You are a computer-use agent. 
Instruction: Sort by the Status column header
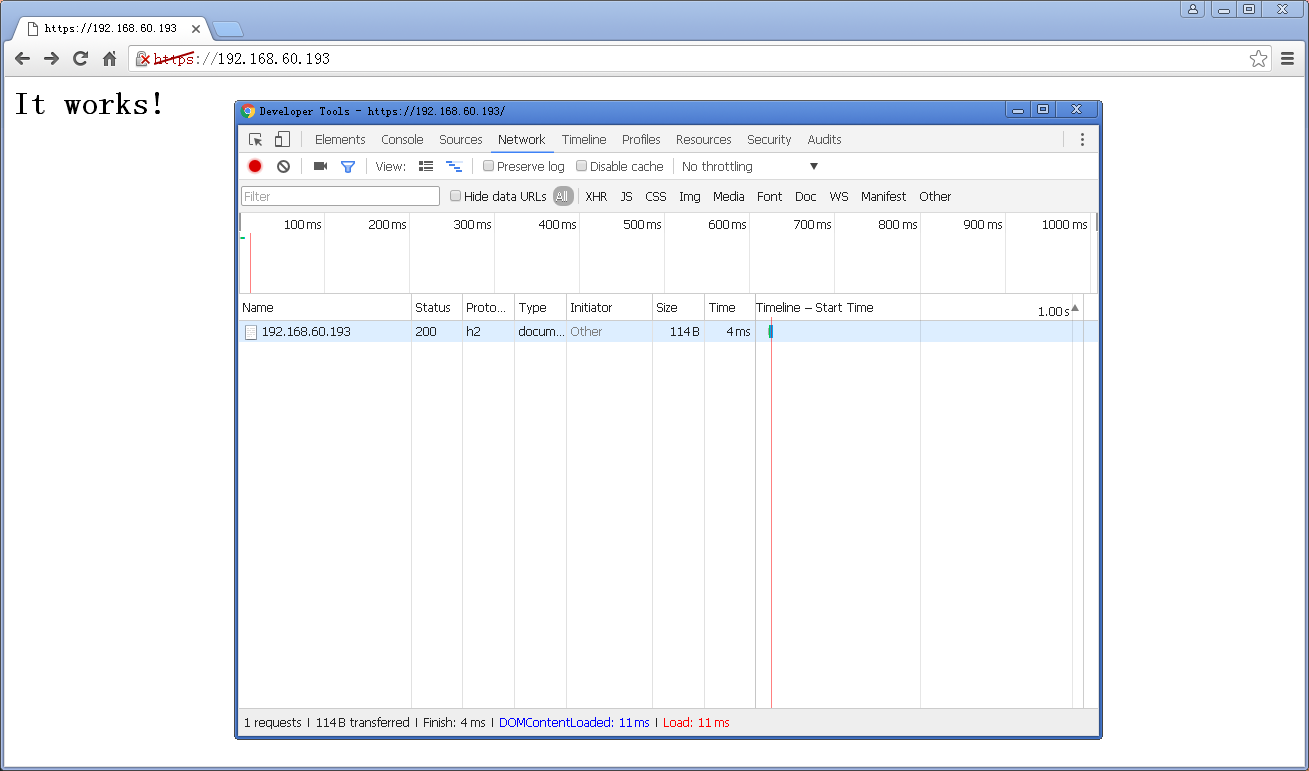click(x=437, y=308)
